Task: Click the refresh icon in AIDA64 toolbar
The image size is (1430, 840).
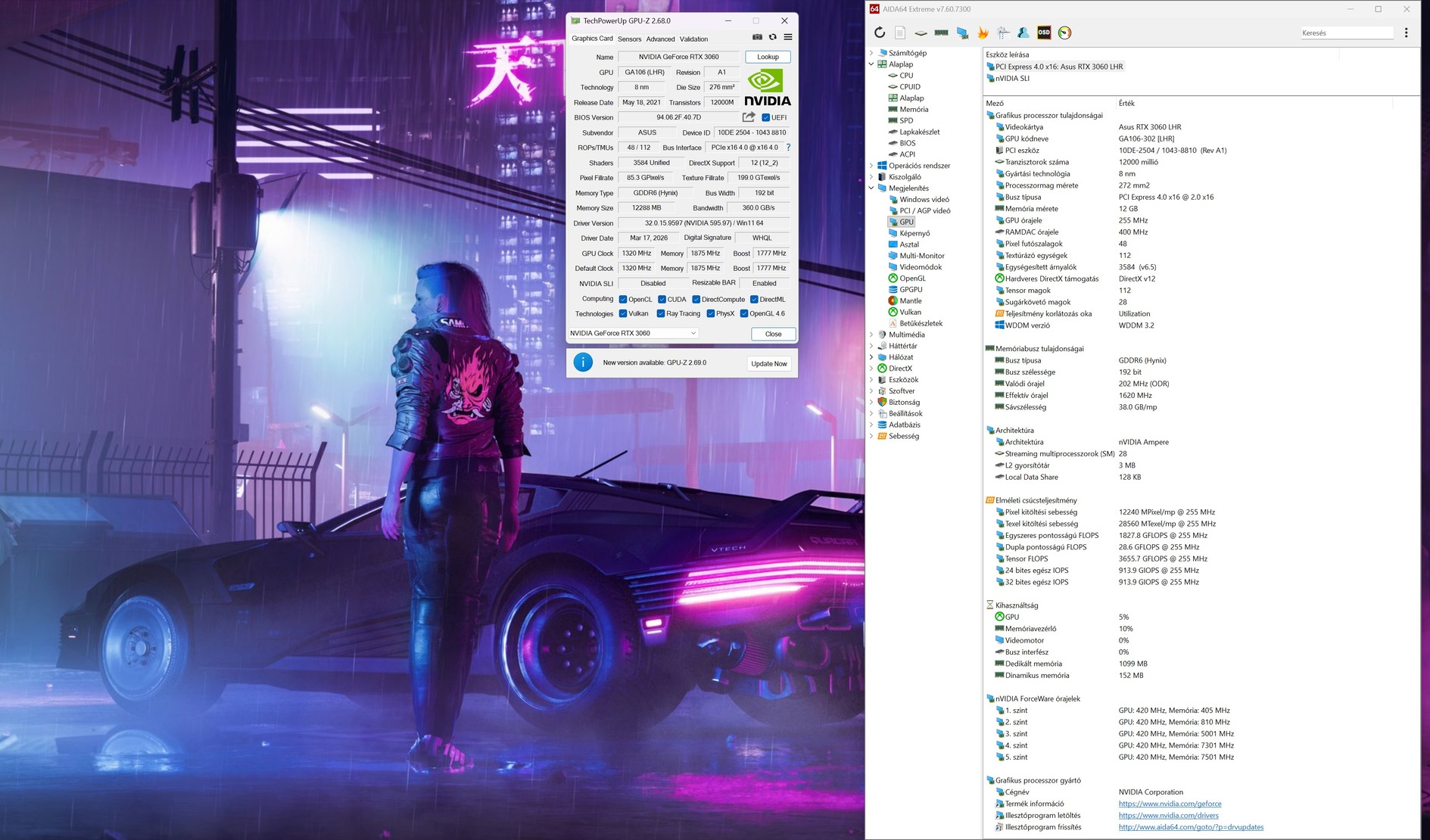Action: (x=879, y=33)
